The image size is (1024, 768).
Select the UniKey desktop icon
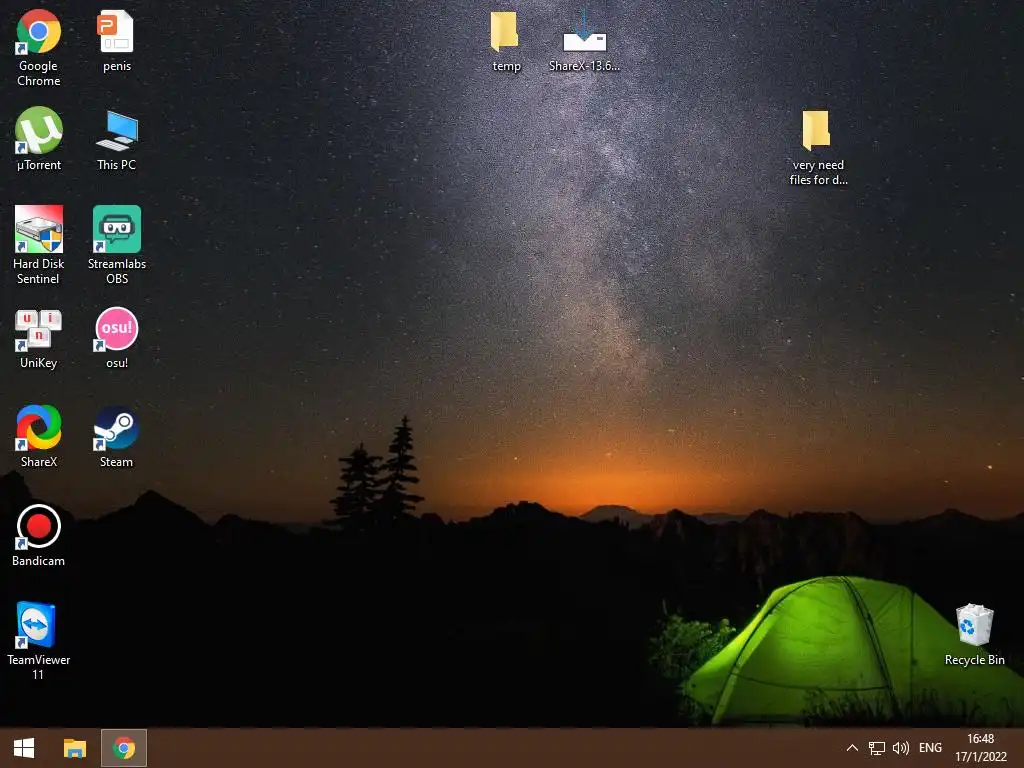click(39, 338)
